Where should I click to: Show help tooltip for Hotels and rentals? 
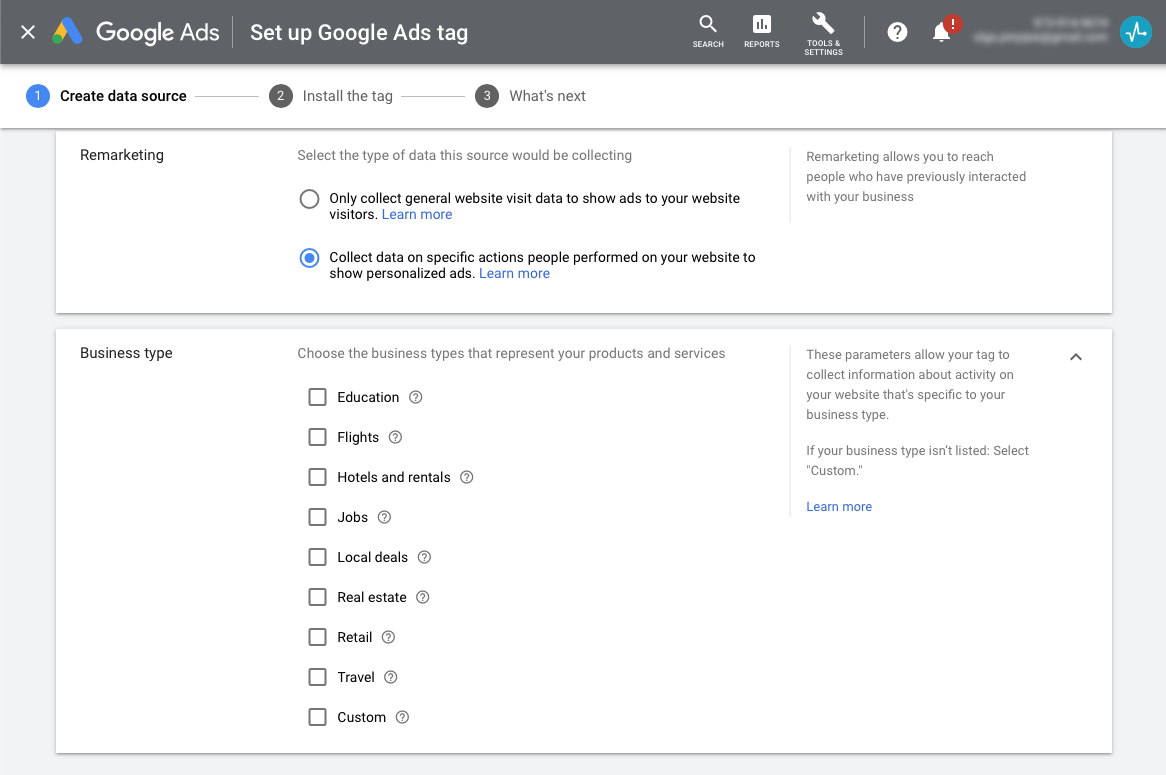(467, 477)
